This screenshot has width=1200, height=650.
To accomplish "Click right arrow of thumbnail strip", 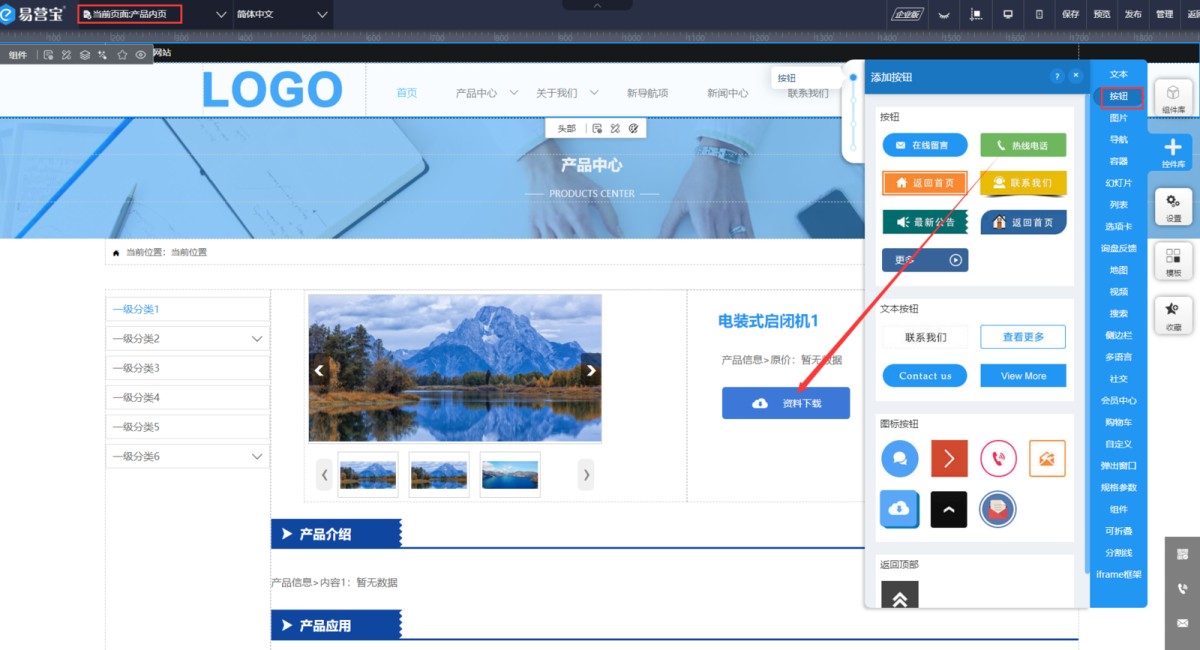I will click(586, 474).
